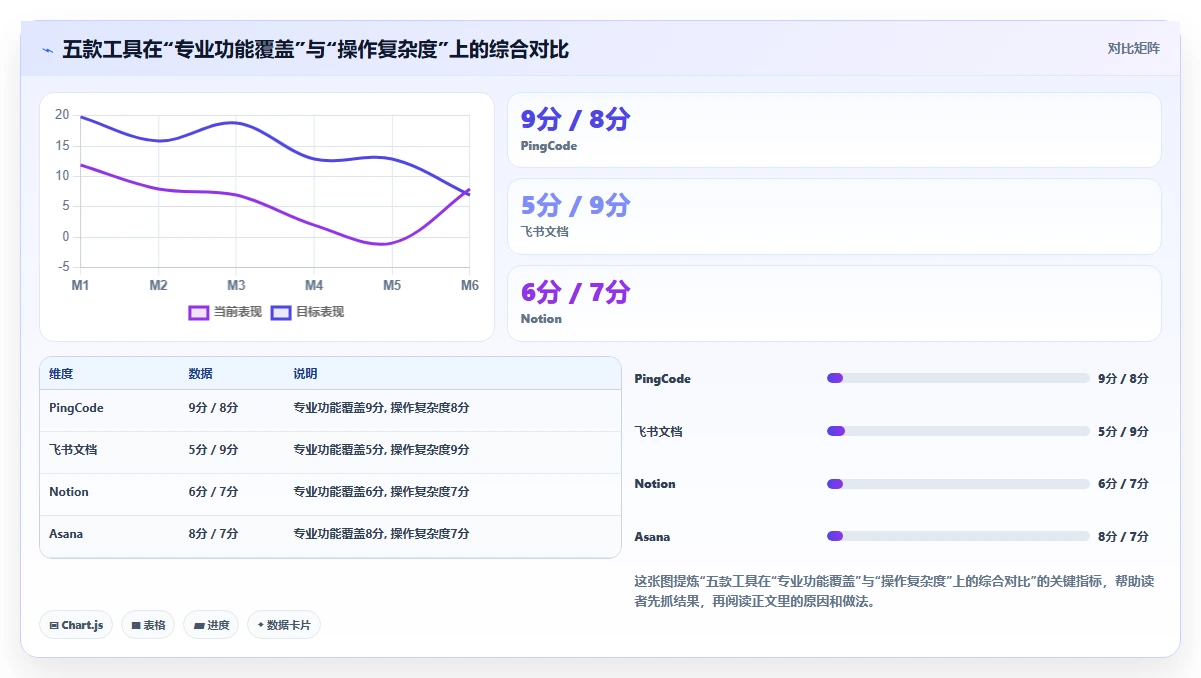Click 飞书文档 cell in the table
The image size is (1201, 678).
click(73, 450)
